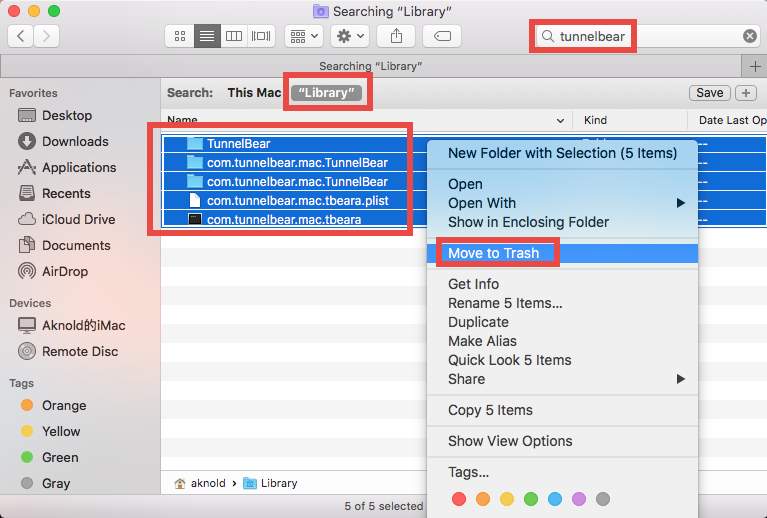
Task: Open Applications in the sidebar
Action: [x=67, y=167]
